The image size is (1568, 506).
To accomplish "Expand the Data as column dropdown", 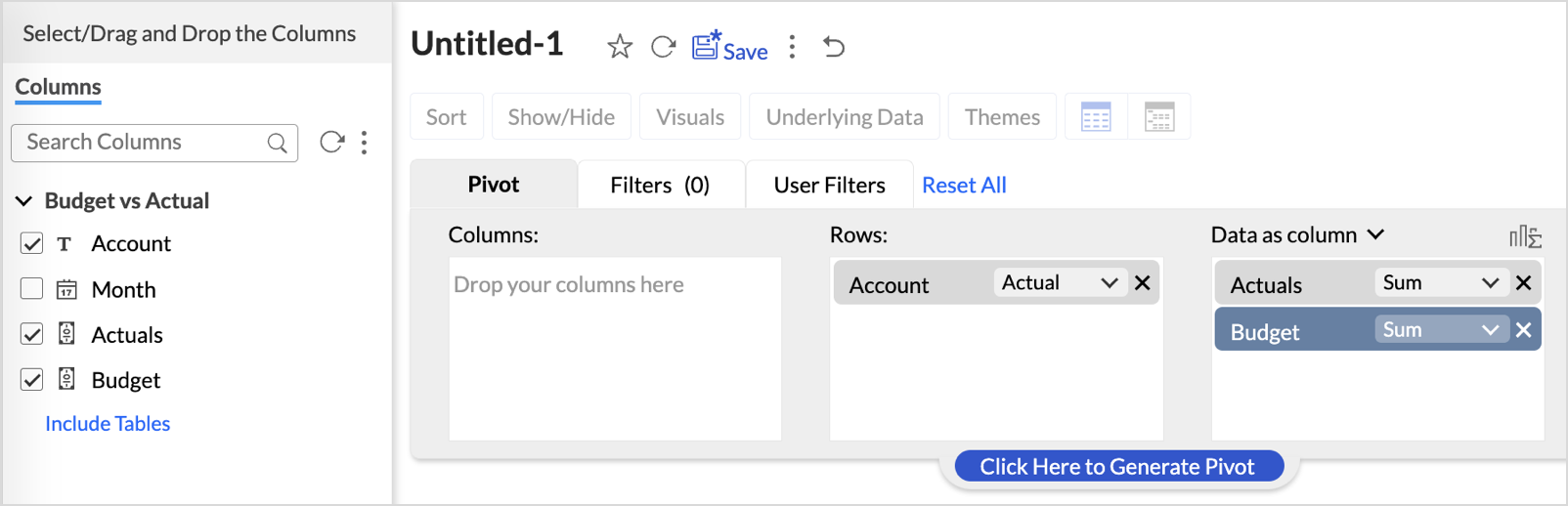I will [1375, 235].
